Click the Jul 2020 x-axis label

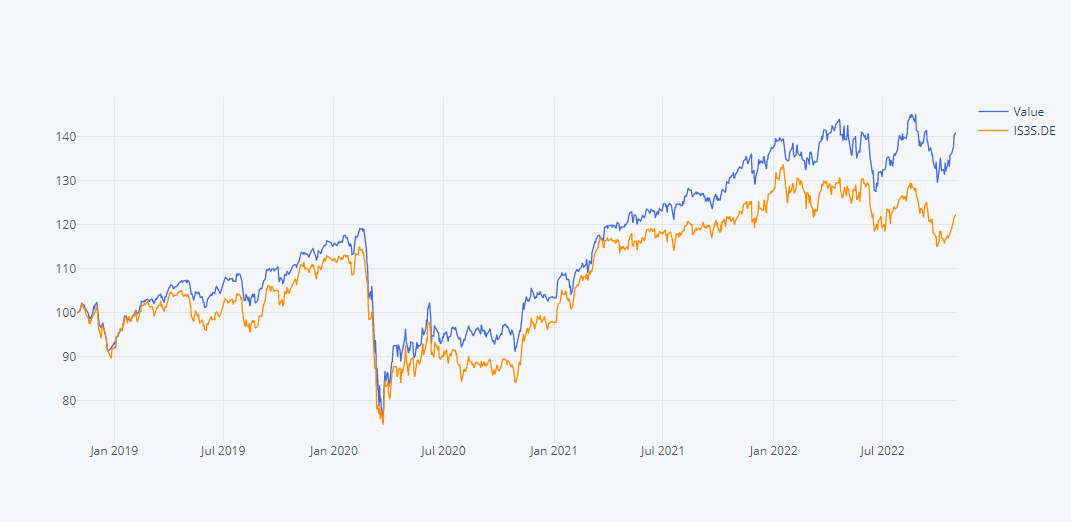pos(442,451)
